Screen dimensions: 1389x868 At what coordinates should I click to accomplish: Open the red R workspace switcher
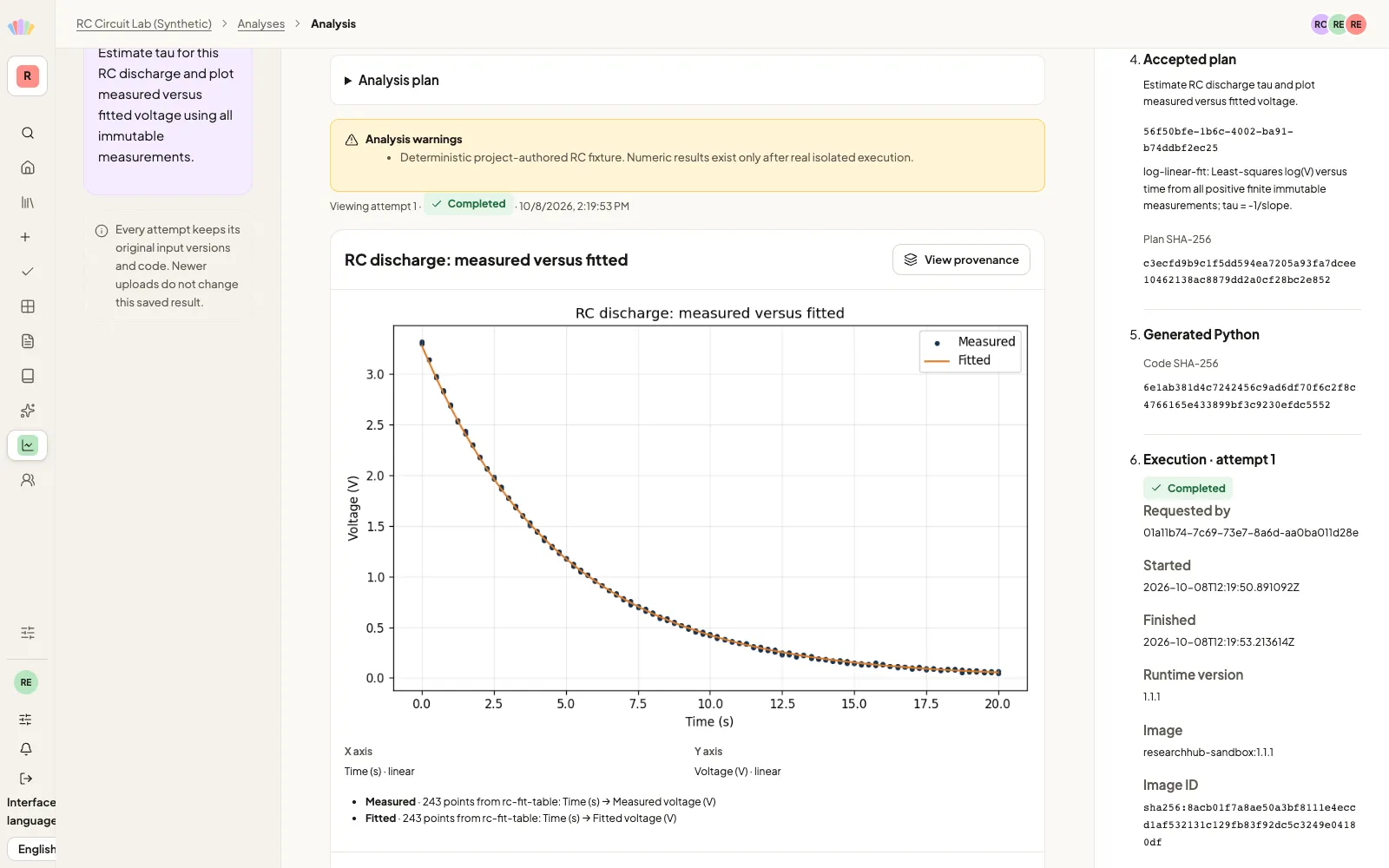tap(27, 76)
